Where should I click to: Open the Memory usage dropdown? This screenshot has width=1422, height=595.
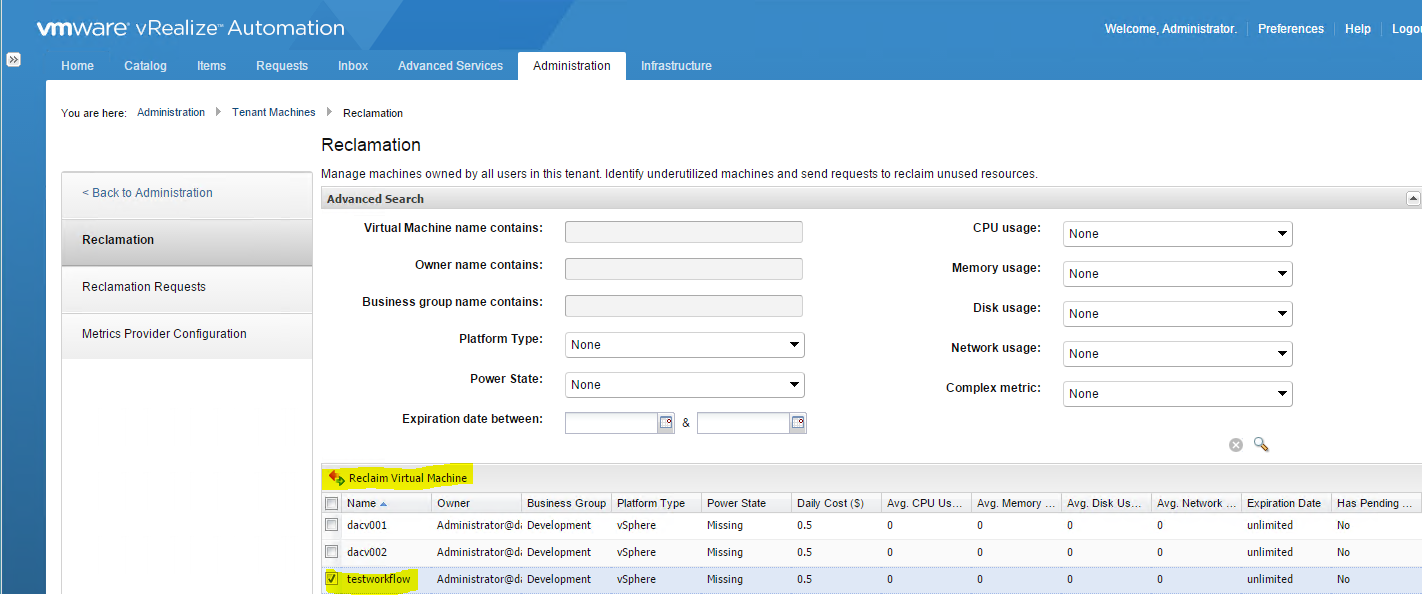coord(1178,274)
